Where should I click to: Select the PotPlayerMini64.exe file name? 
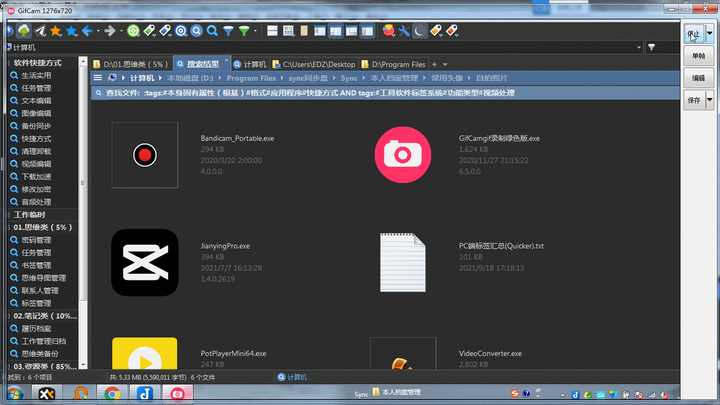[x=233, y=354]
